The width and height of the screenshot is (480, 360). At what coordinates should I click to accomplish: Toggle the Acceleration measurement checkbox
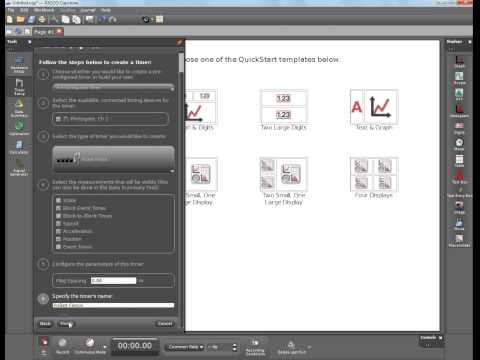click(x=58, y=231)
